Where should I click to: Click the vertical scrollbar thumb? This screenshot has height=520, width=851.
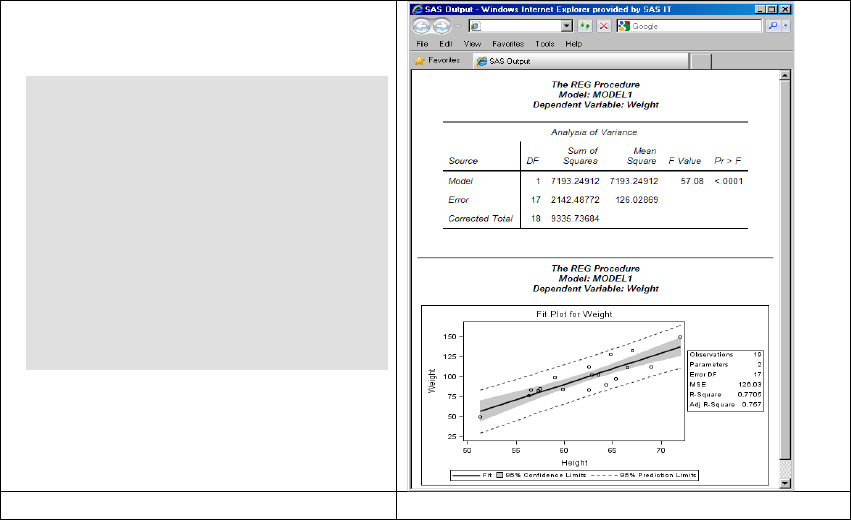(785, 270)
